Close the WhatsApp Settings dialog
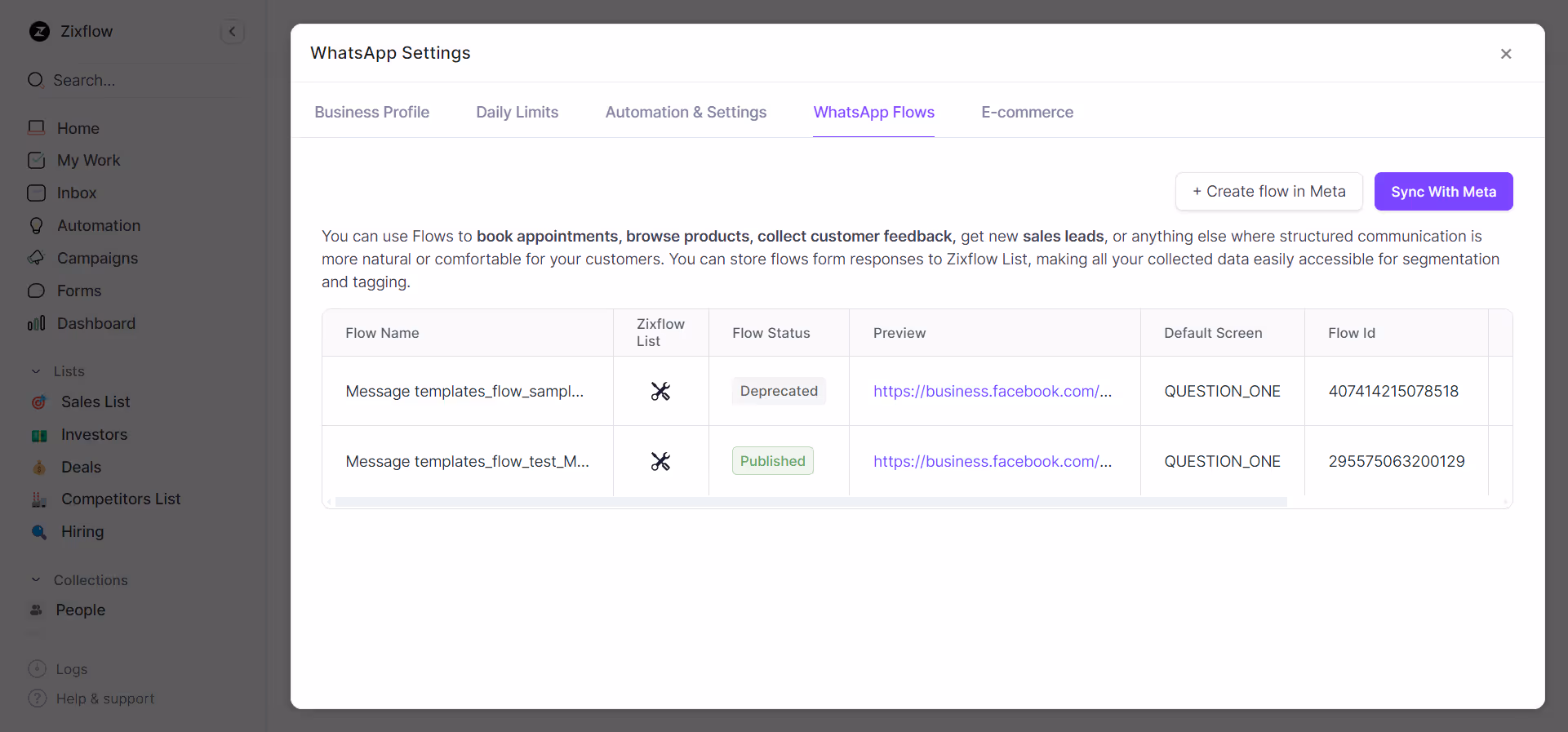Screen dimensions: 1568x732 pyautogui.click(x=1506, y=54)
